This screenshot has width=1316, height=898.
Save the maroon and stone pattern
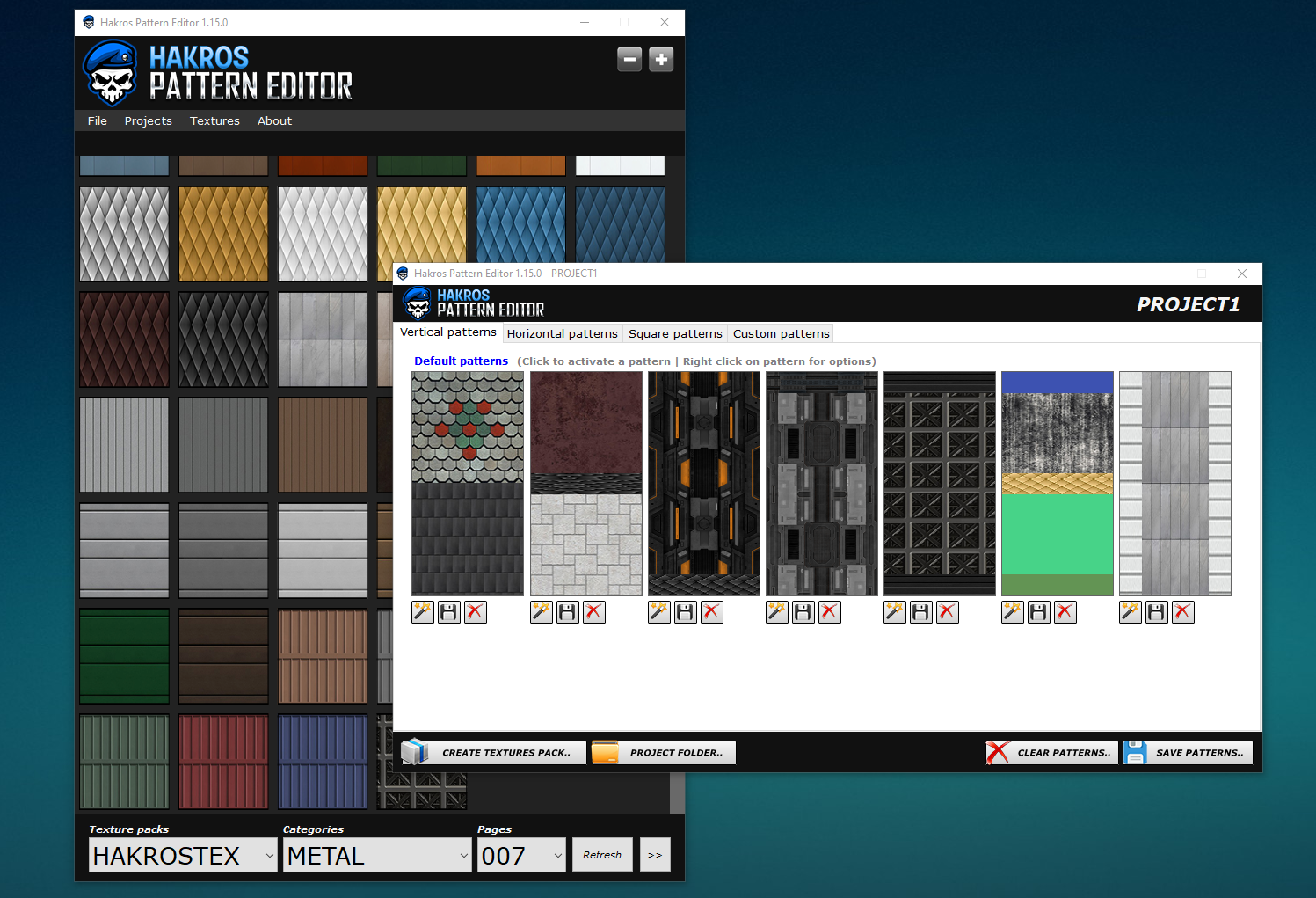[x=568, y=612]
